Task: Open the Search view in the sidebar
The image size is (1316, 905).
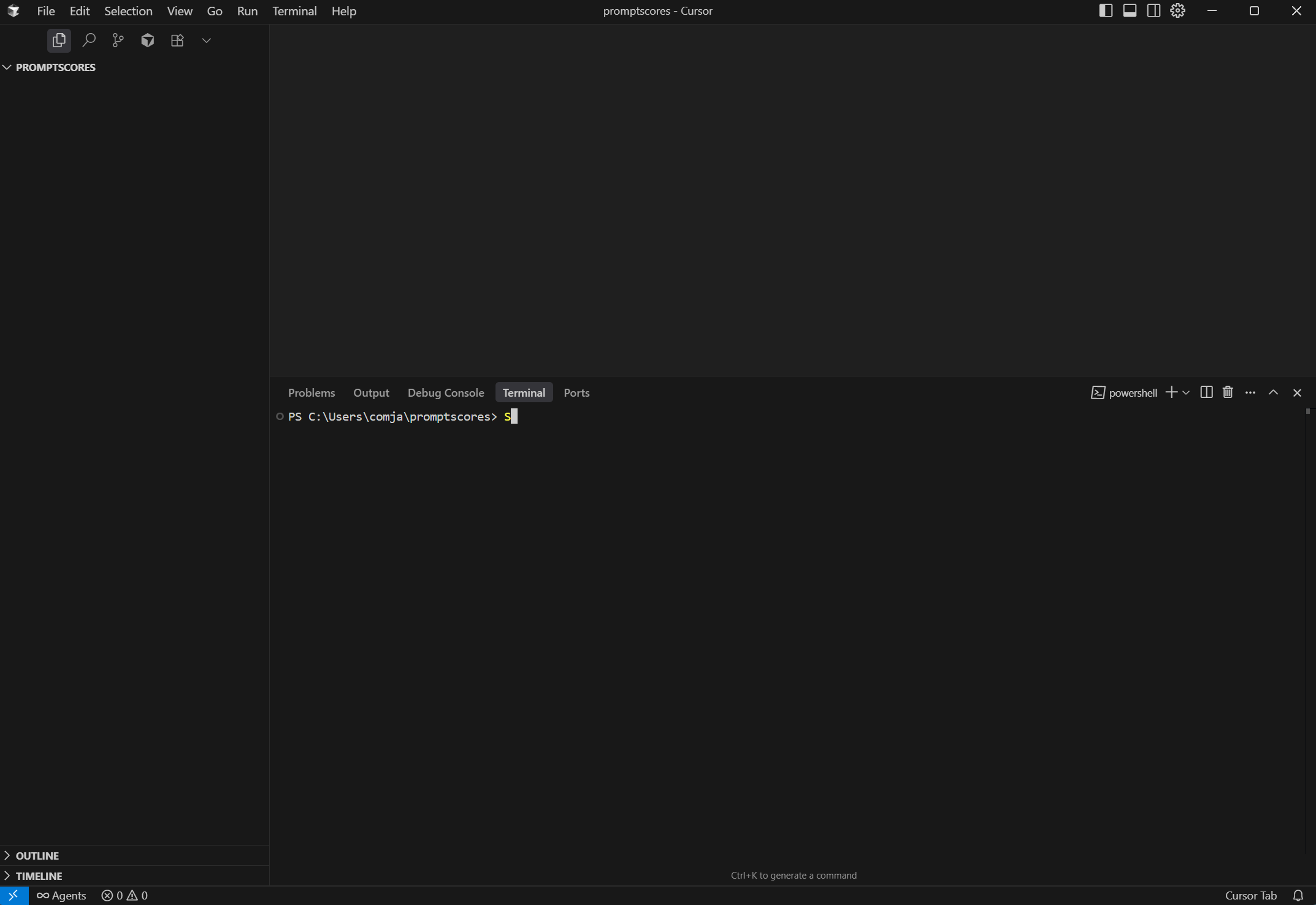Action: click(x=89, y=40)
